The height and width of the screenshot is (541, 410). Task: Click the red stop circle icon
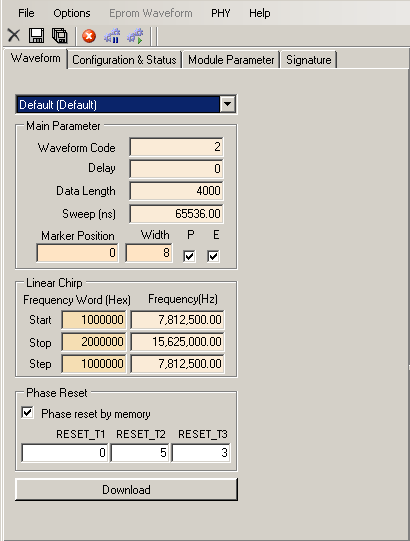pos(89,36)
